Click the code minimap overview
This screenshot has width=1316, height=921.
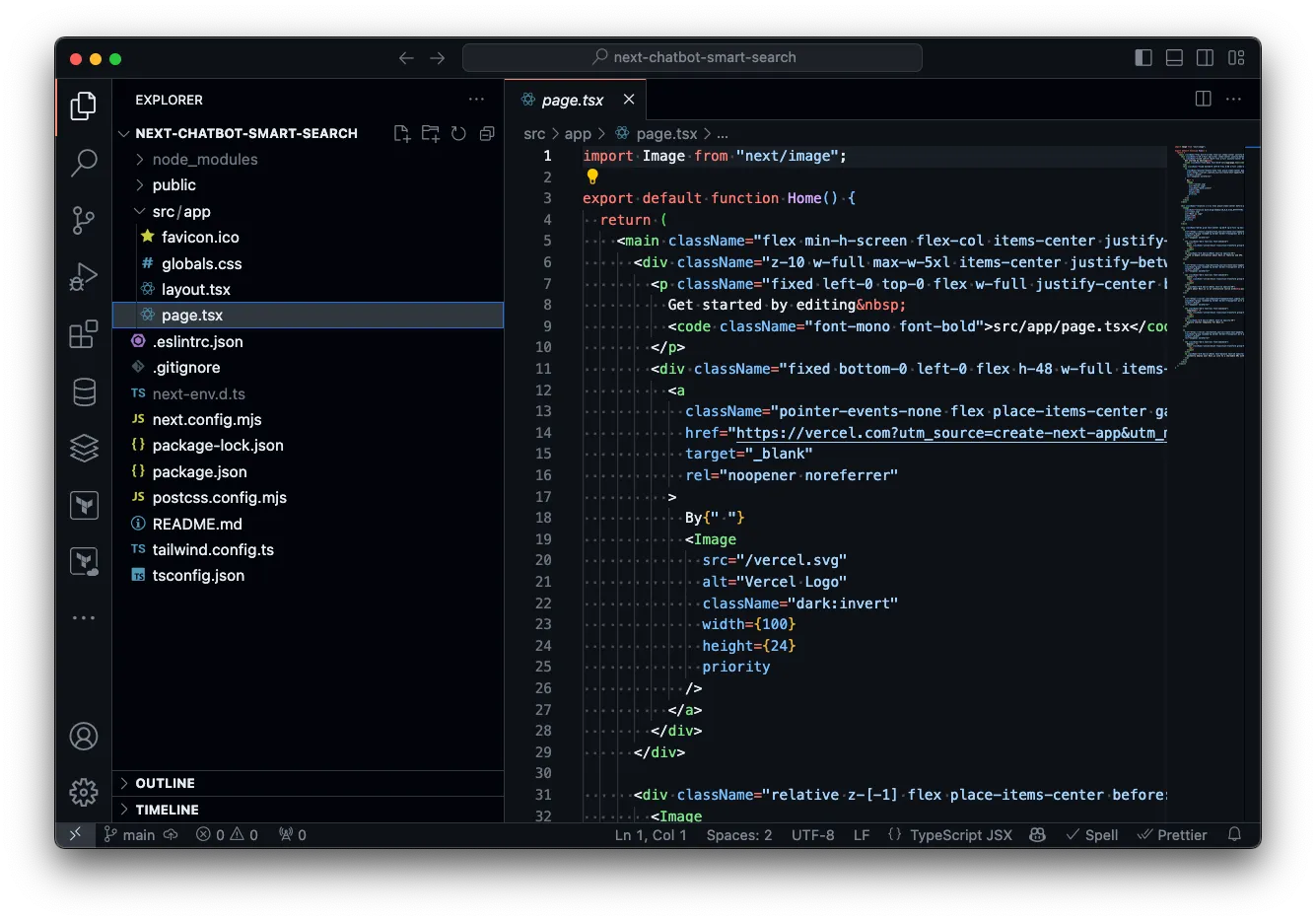point(1210,256)
